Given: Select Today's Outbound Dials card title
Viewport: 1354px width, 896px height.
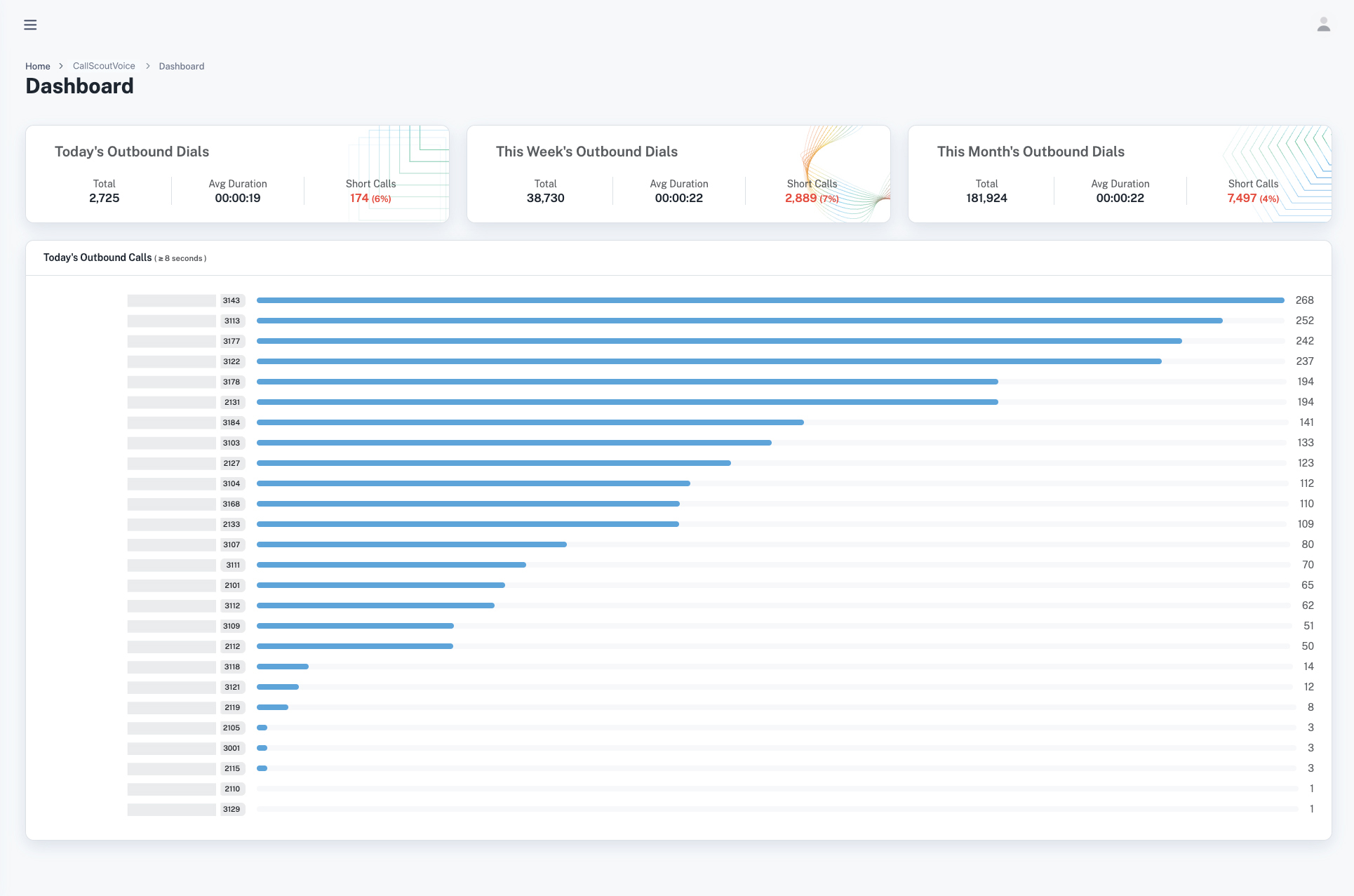Looking at the screenshot, I should pos(132,152).
